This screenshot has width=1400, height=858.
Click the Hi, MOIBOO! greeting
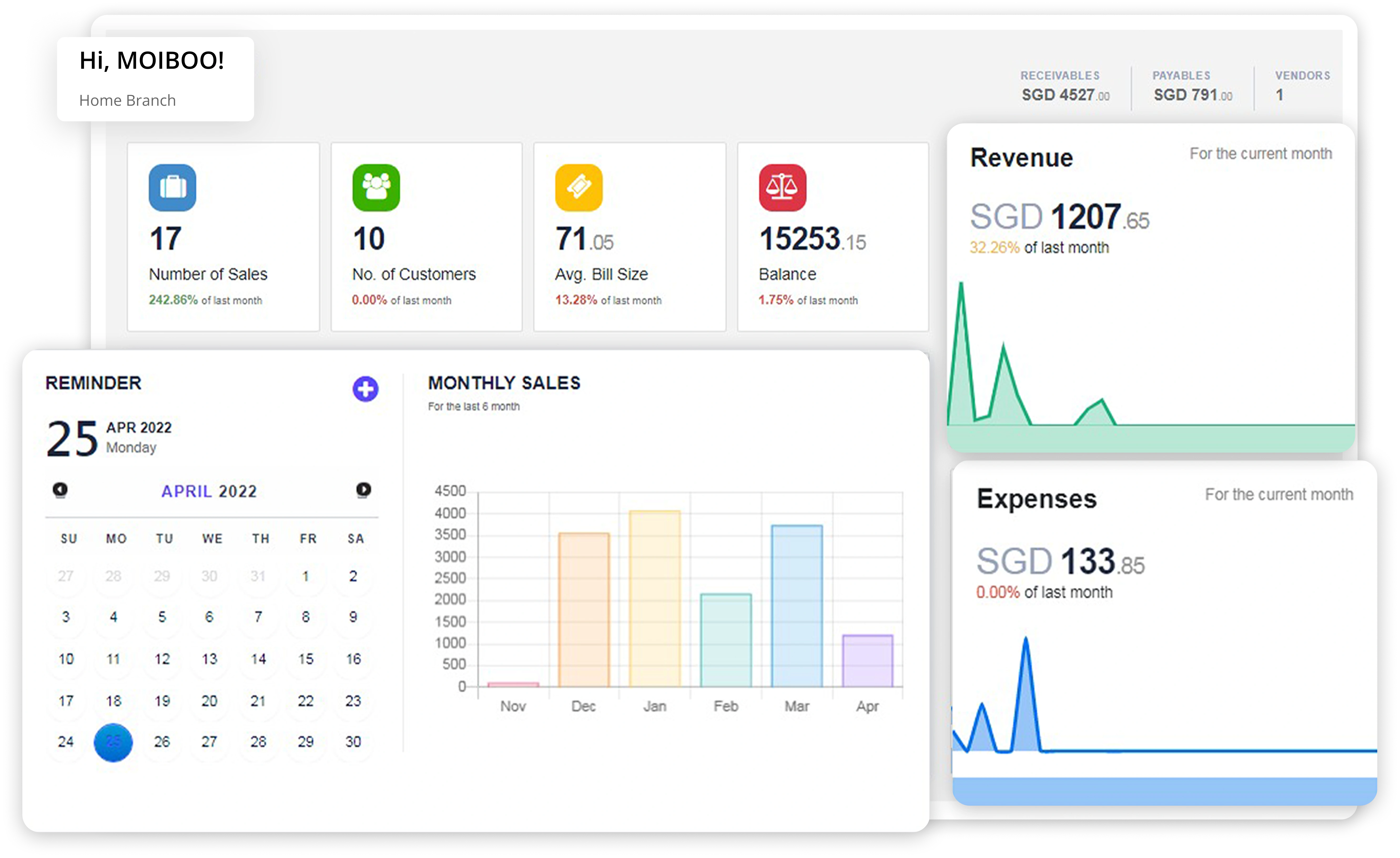(x=152, y=60)
